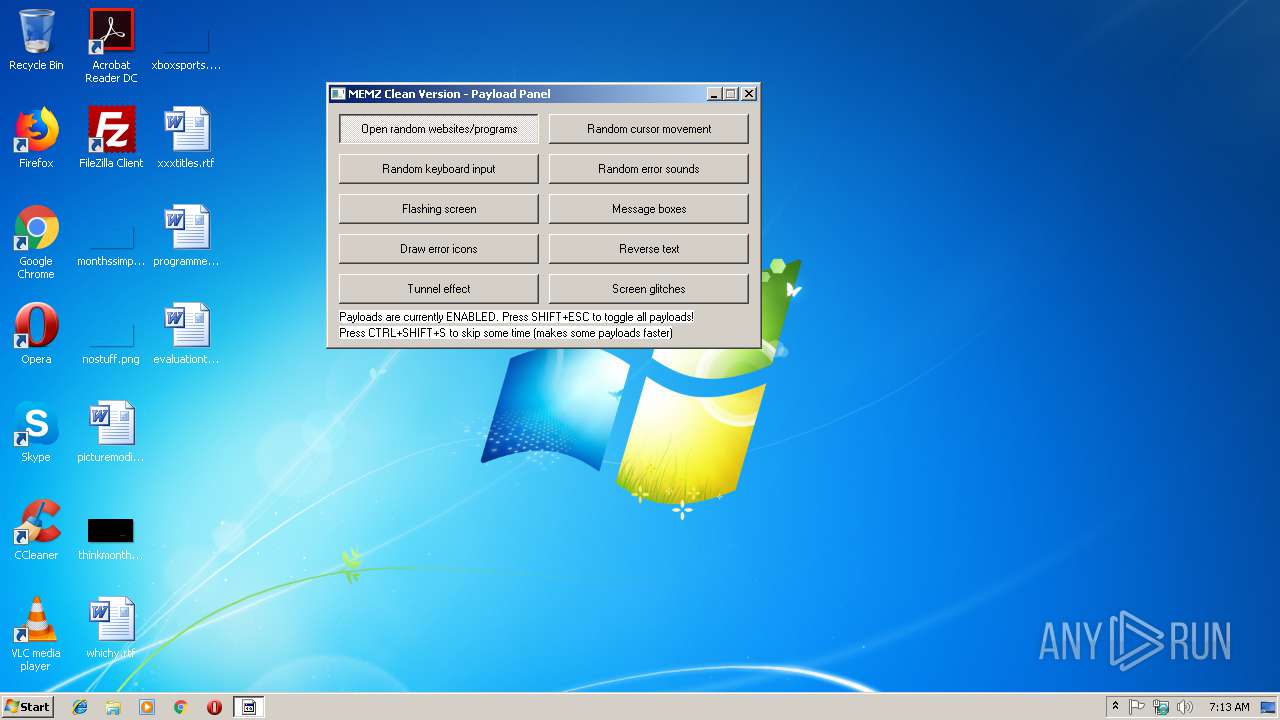Open Windows Media Player taskbar icon
1280x720 pixels.
pos(147,707)
